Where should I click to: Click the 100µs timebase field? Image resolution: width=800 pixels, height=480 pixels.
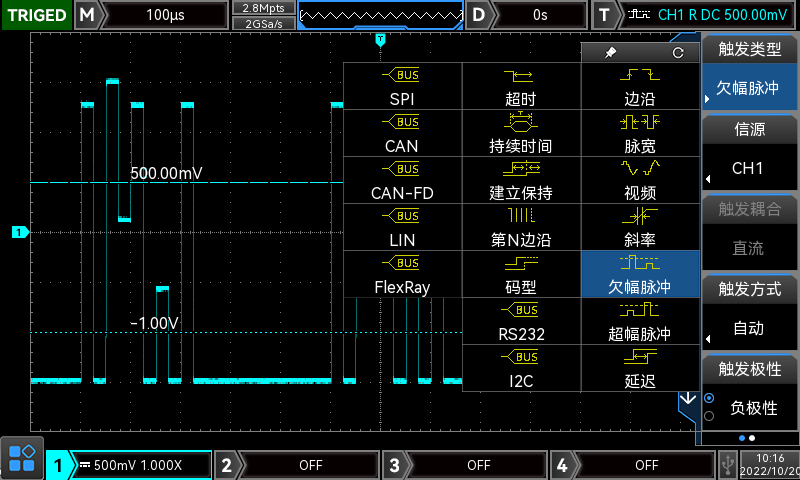point(165,15)
